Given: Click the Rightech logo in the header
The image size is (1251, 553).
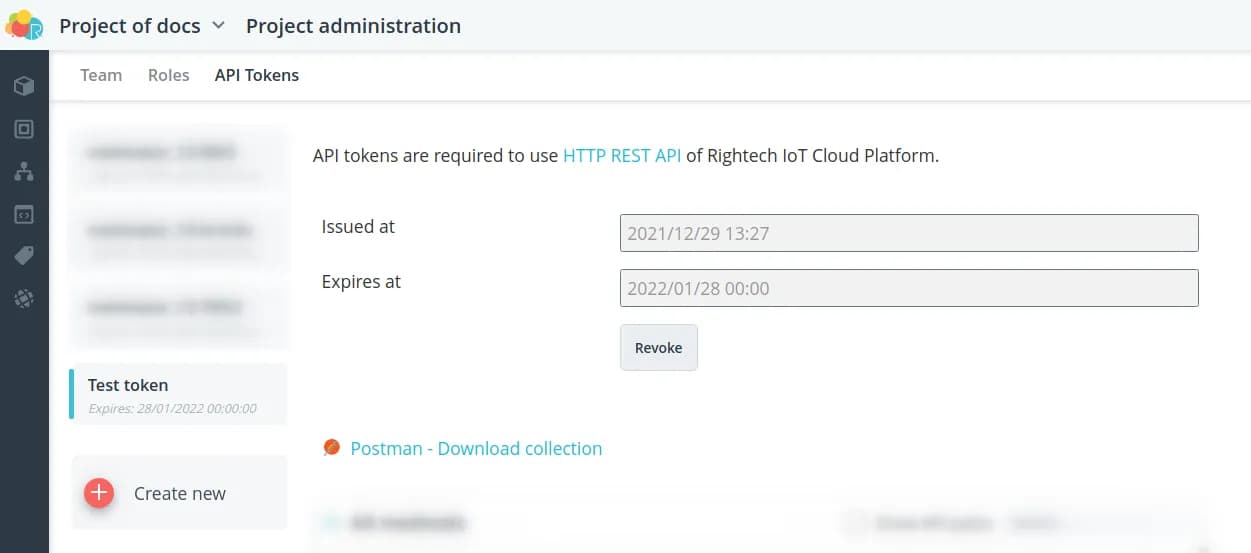Looking at the screenshot, I should [x=24, y=25].
